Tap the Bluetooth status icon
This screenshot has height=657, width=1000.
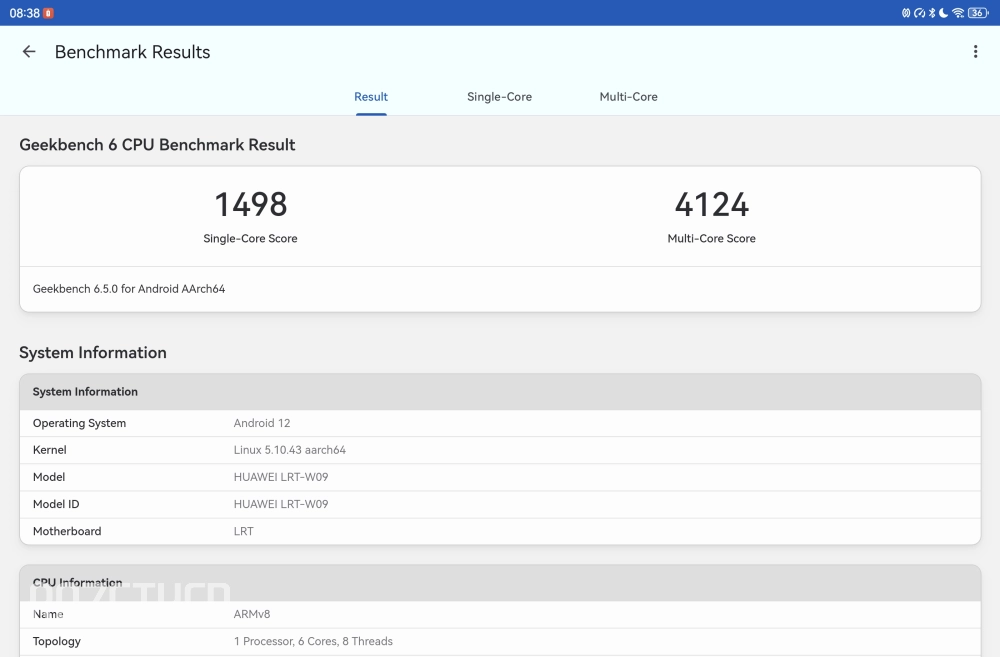click(x=932, y=13)
